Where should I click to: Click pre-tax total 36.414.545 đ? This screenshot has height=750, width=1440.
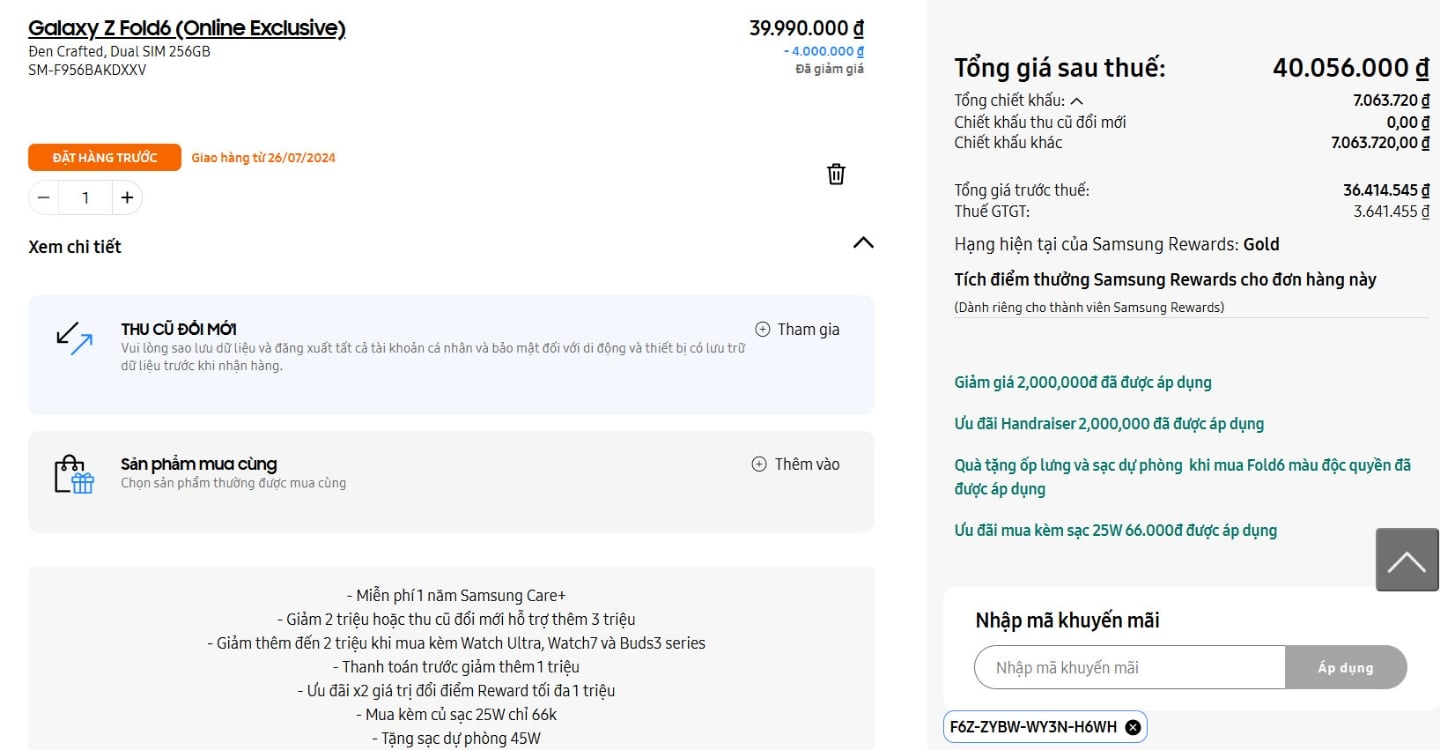[1386, 190]
